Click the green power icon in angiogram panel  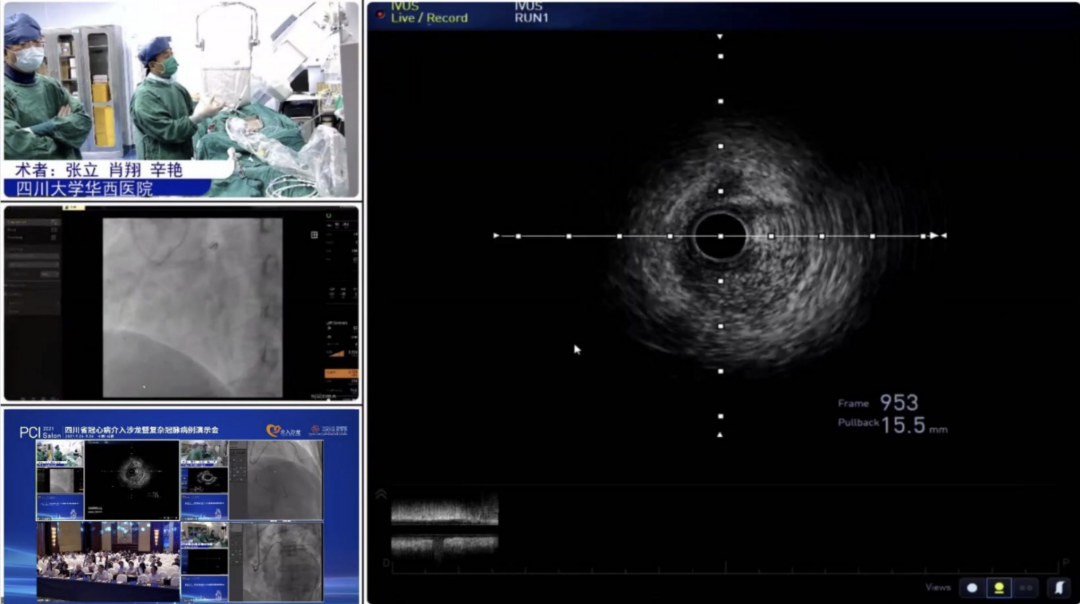329,215
